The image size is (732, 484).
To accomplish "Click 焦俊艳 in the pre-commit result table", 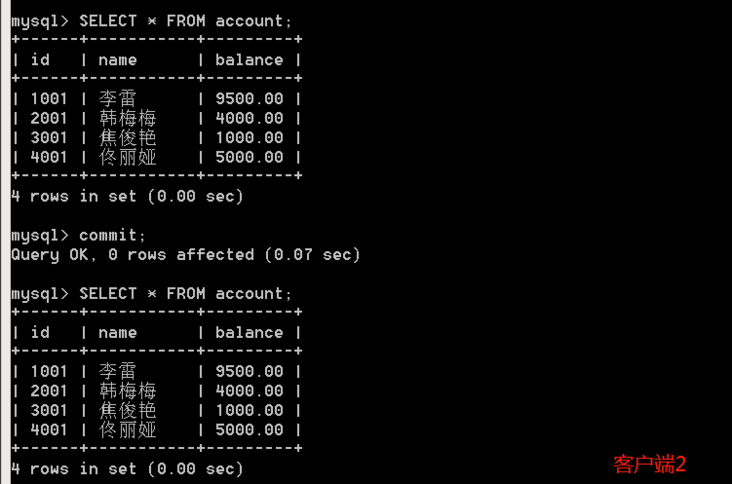I will [x=127, y=138].
